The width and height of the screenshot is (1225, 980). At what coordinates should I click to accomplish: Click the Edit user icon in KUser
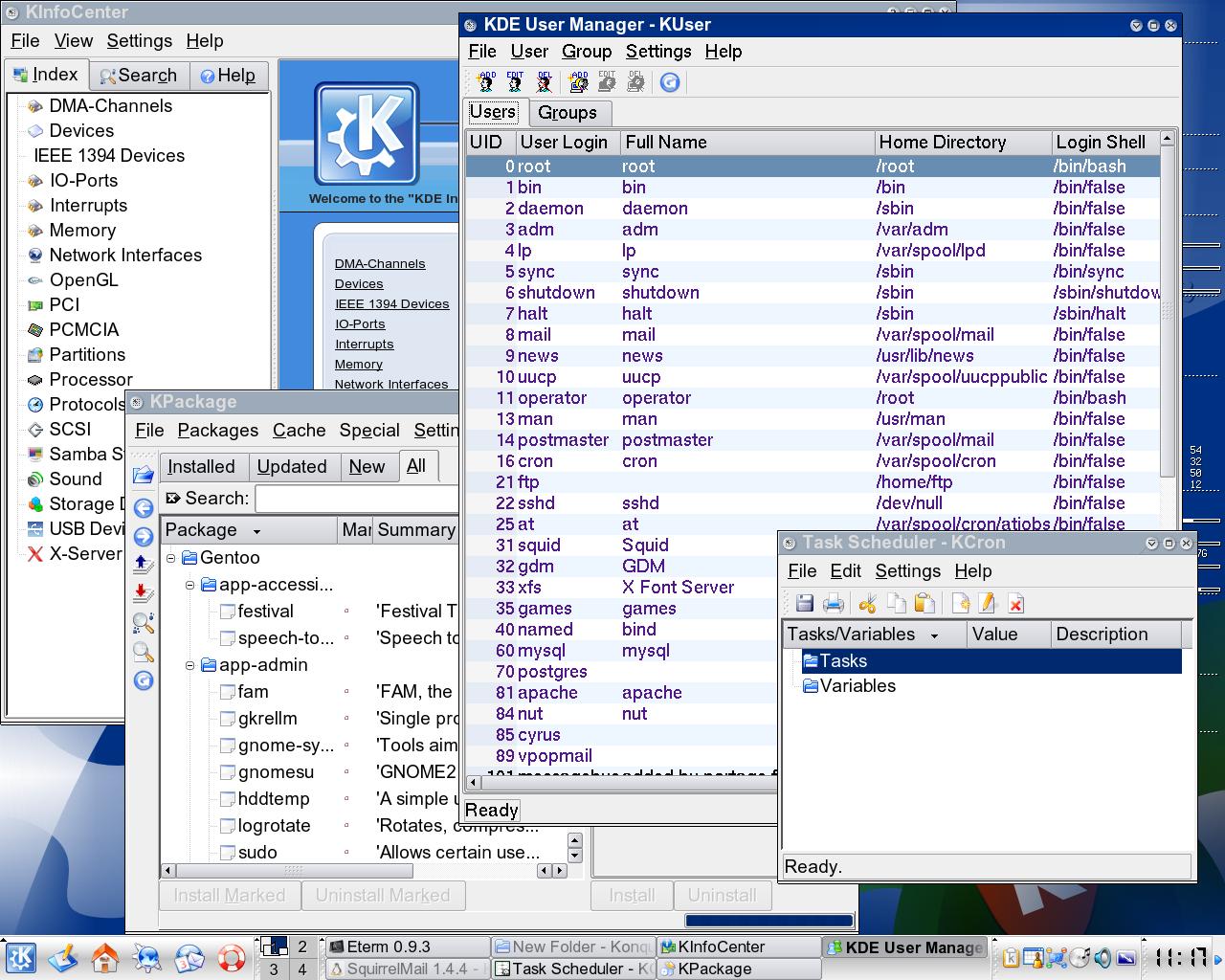pos(515,82)
